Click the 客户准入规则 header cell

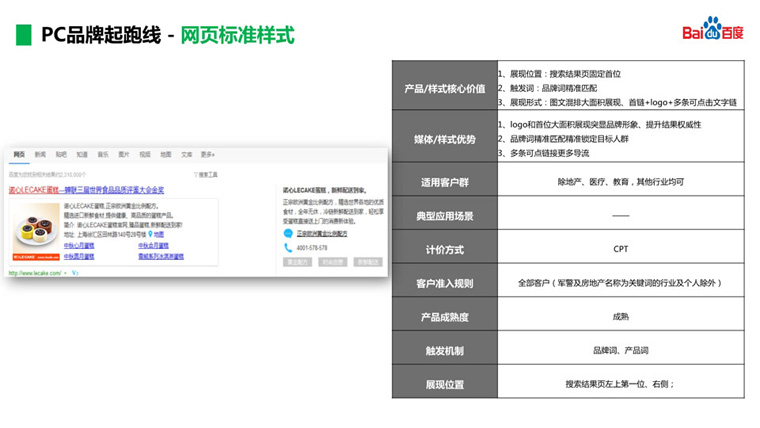tap(444, 281)
